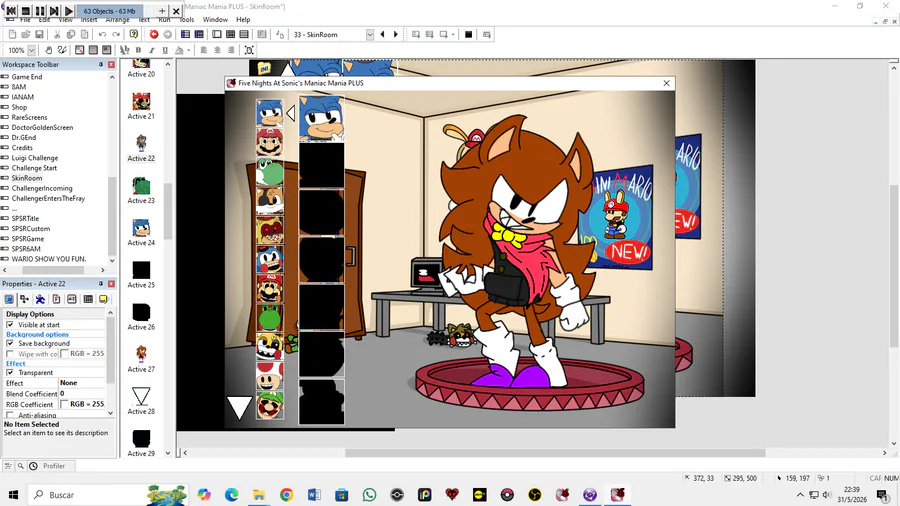Click the Redo arrow icon
This screenshot has width=900, height=506.
point(116,34)
